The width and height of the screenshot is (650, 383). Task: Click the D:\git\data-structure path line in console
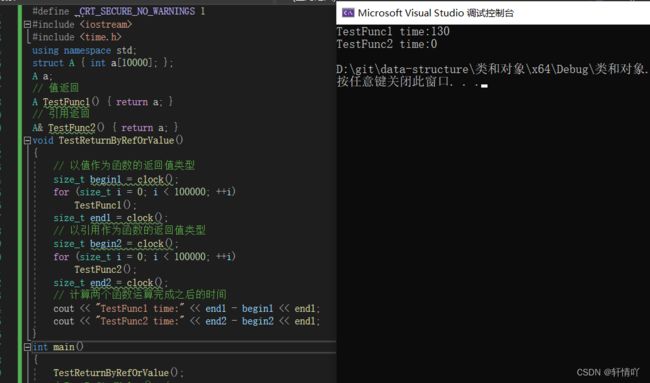(492, 69)
